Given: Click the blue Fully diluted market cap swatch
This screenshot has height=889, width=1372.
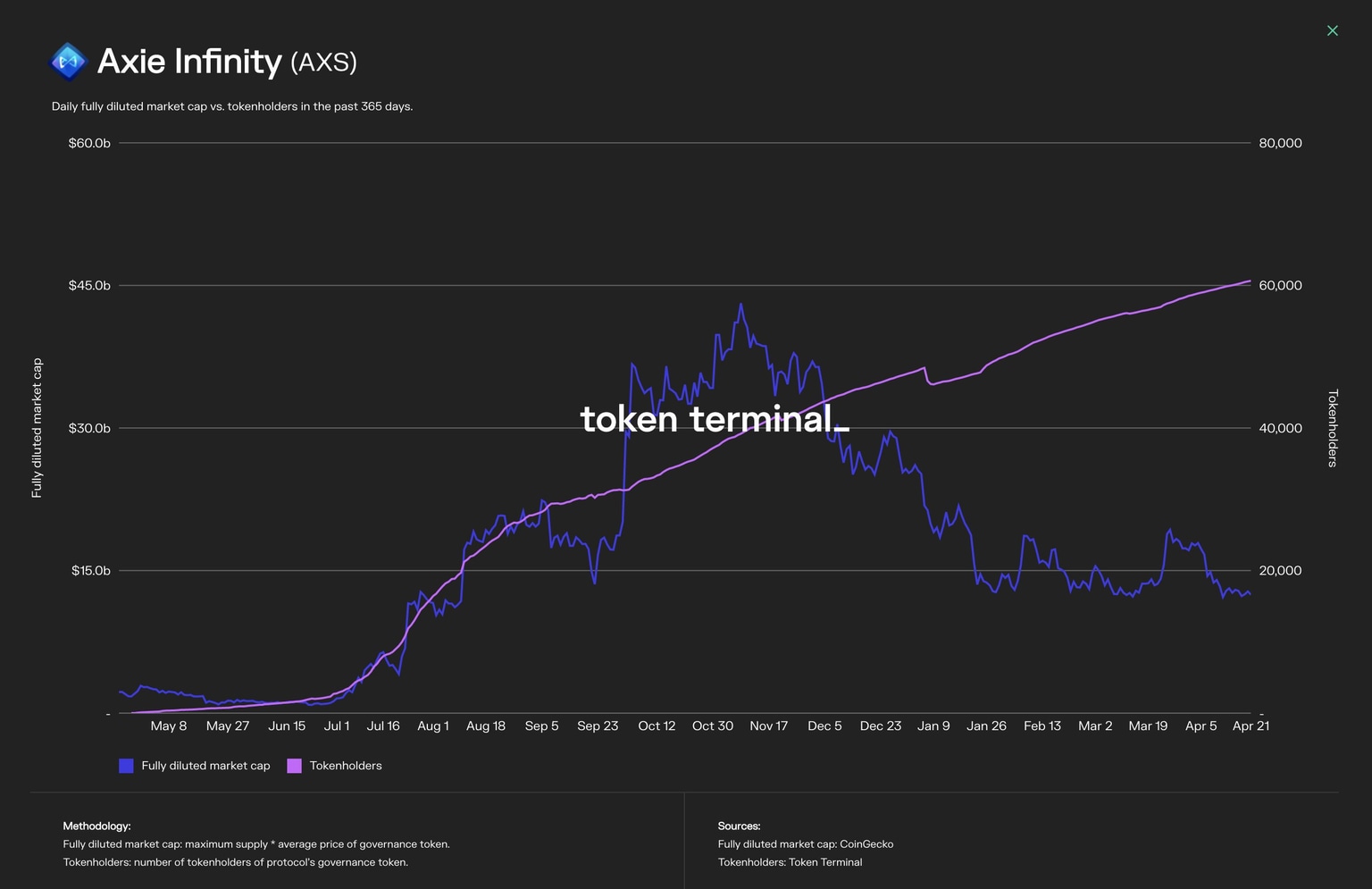Looking at the screenshot, I should point(126,766).
